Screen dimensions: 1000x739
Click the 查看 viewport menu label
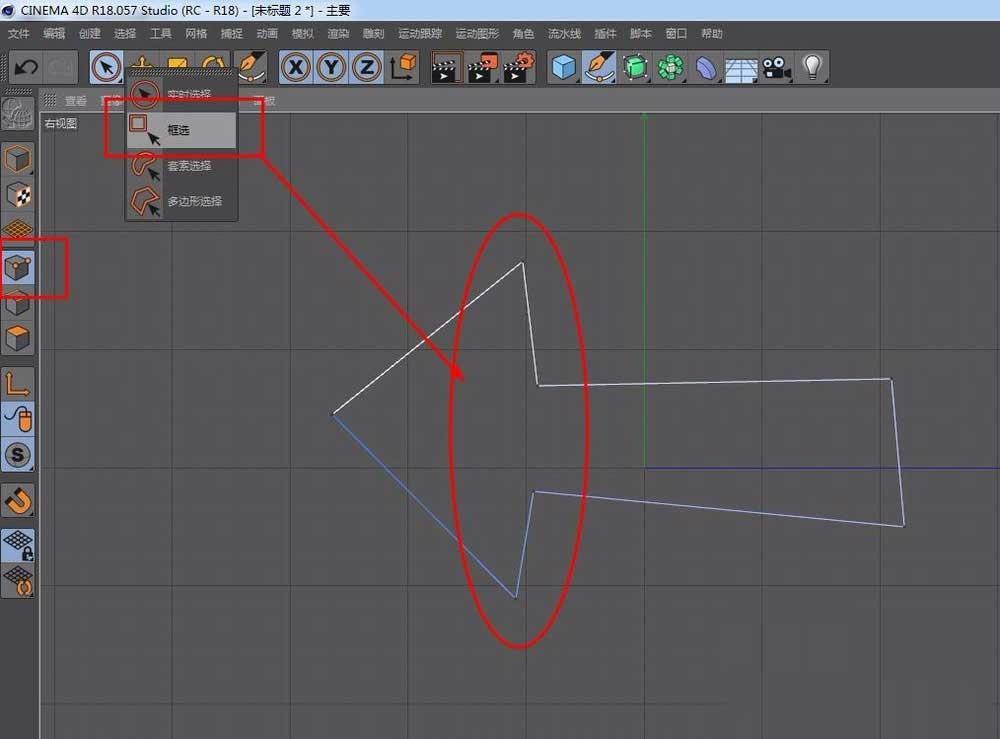(75, 100)
